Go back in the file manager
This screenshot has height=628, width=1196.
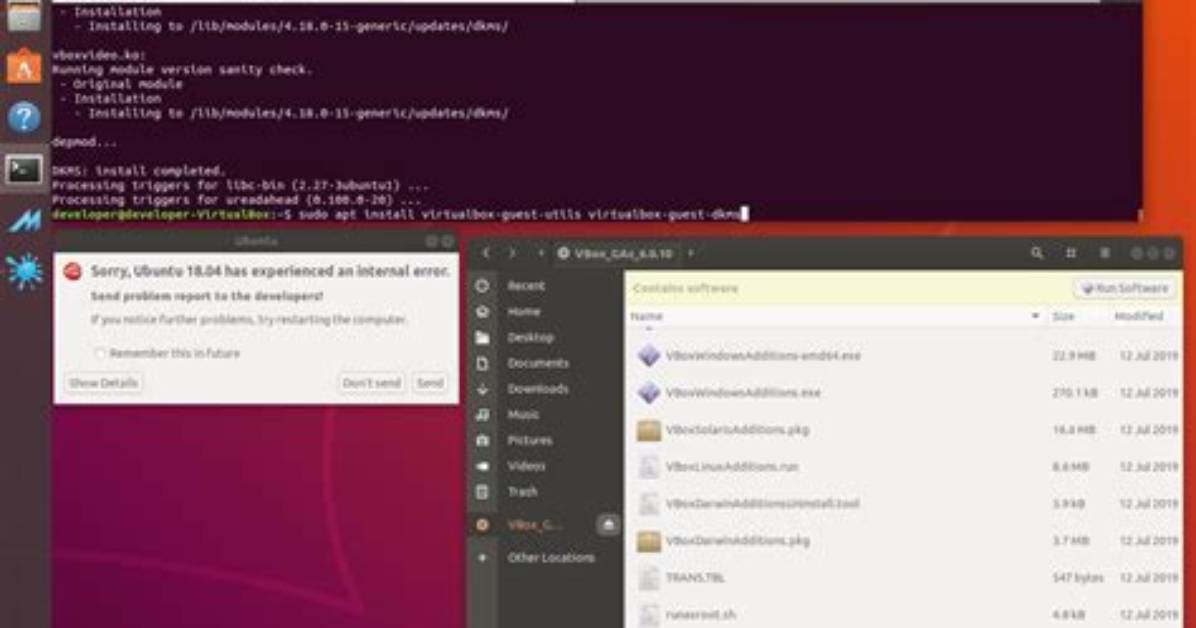[x=486, y=253]
